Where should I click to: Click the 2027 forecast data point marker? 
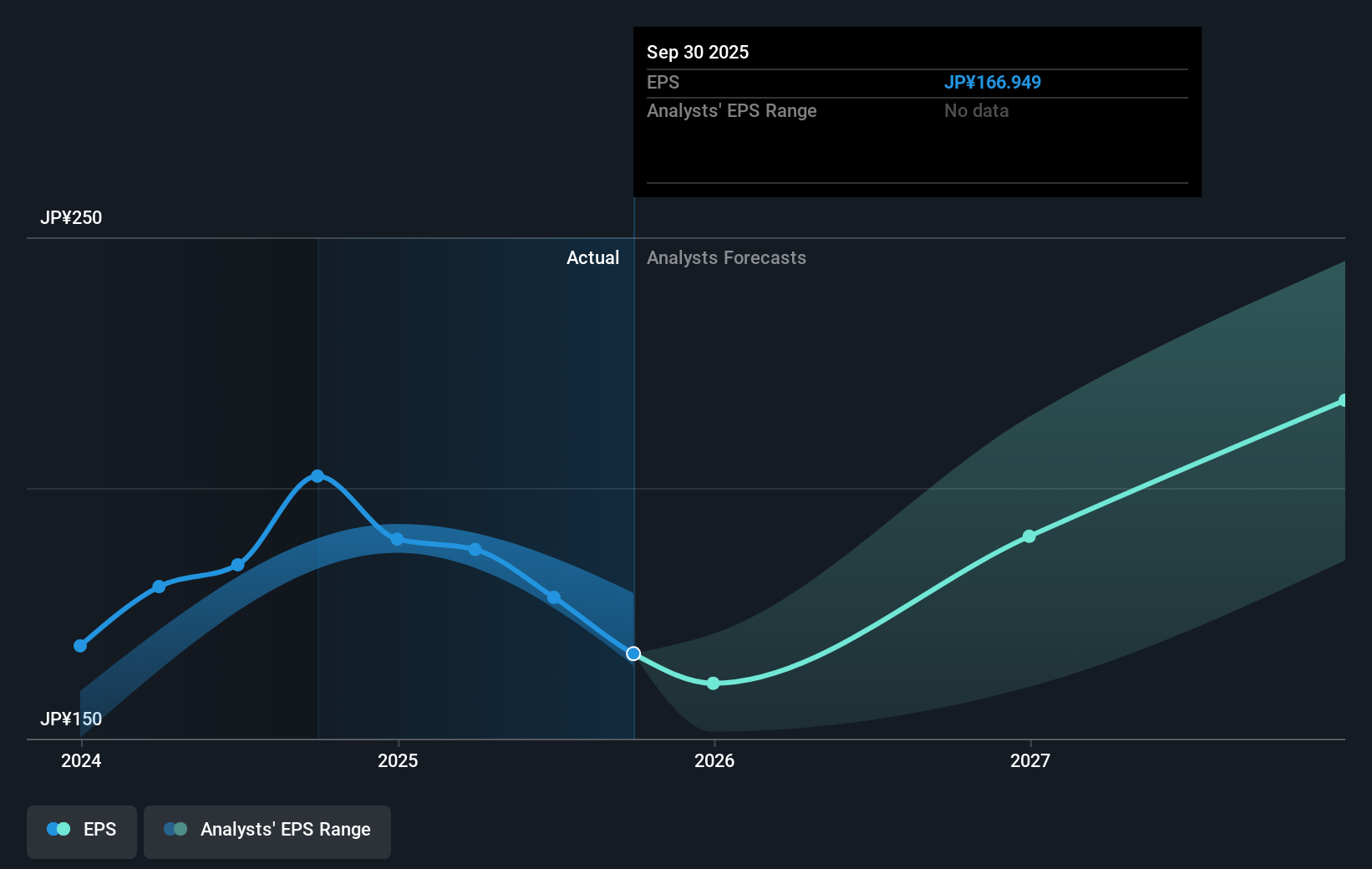(1029, 537)
